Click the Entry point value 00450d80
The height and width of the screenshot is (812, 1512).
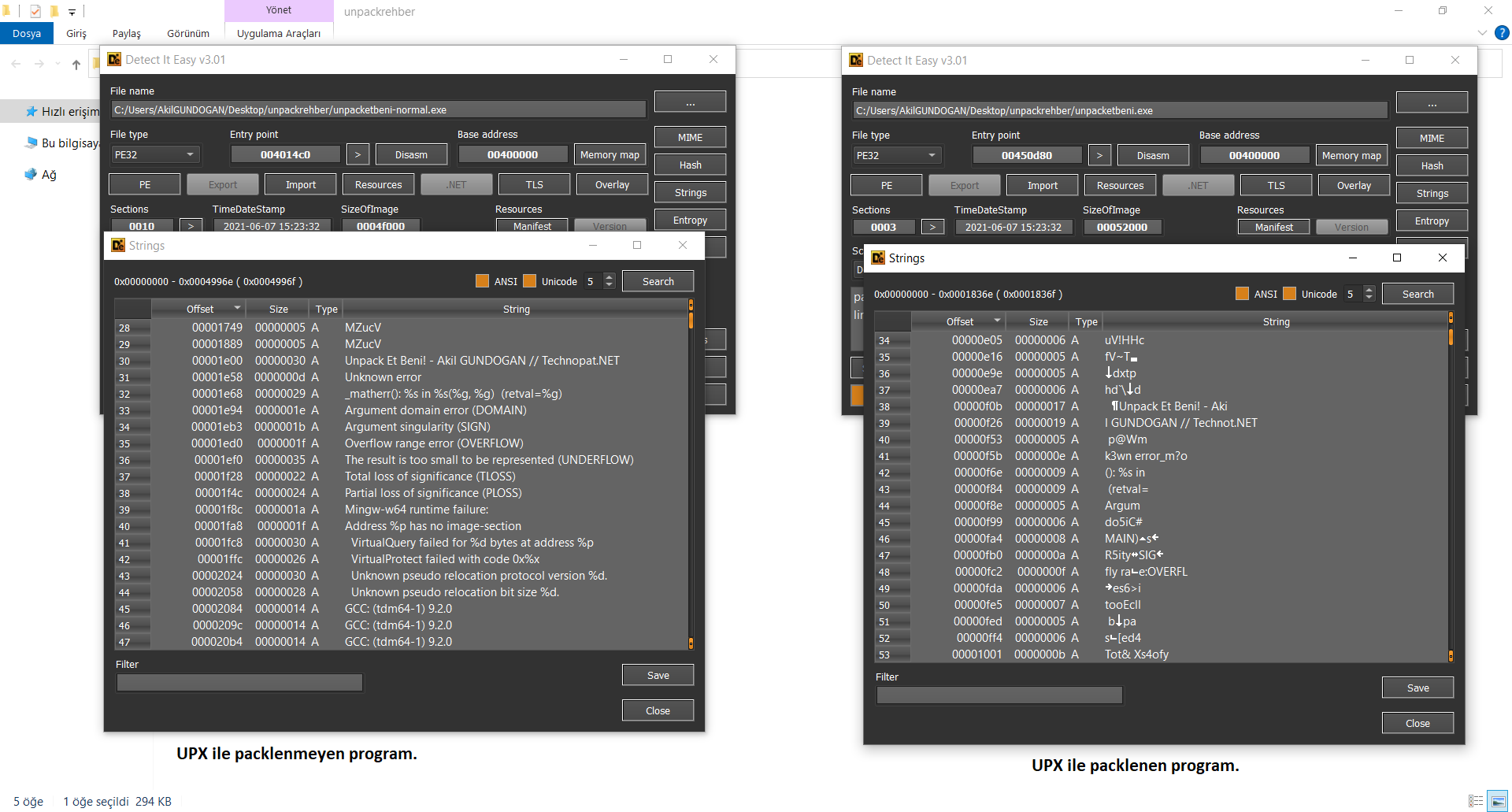[x=1027, y=155]
